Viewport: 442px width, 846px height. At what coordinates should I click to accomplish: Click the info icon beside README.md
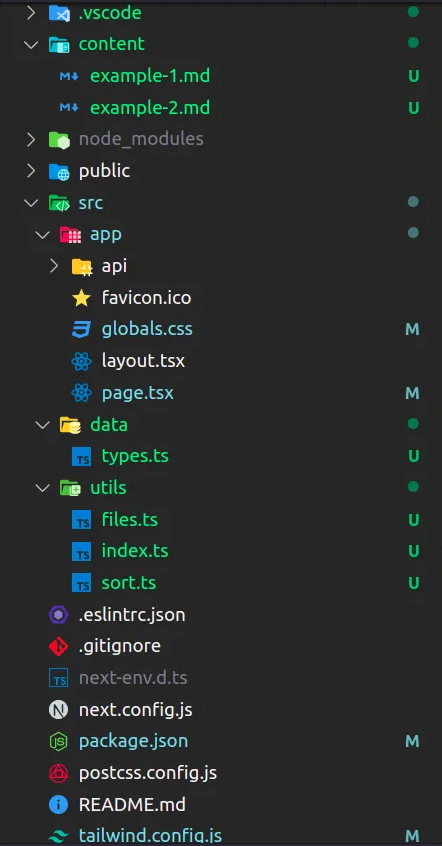coord(58,805)
